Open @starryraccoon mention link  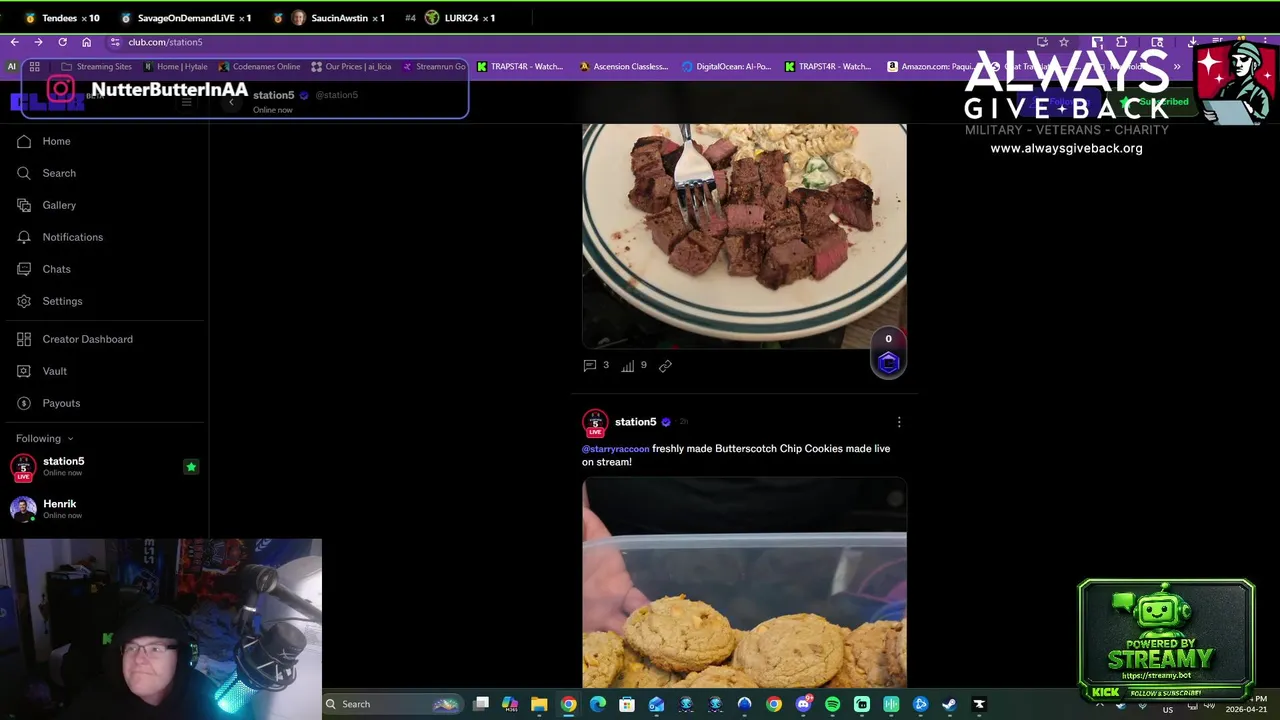tap(615, 449)
